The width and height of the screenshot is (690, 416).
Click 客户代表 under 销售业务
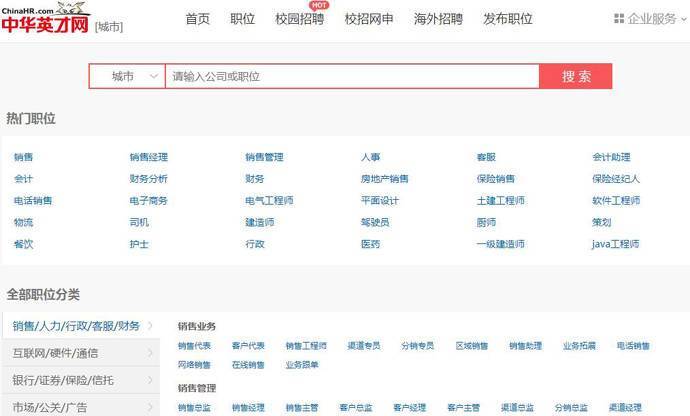[248, 346]
